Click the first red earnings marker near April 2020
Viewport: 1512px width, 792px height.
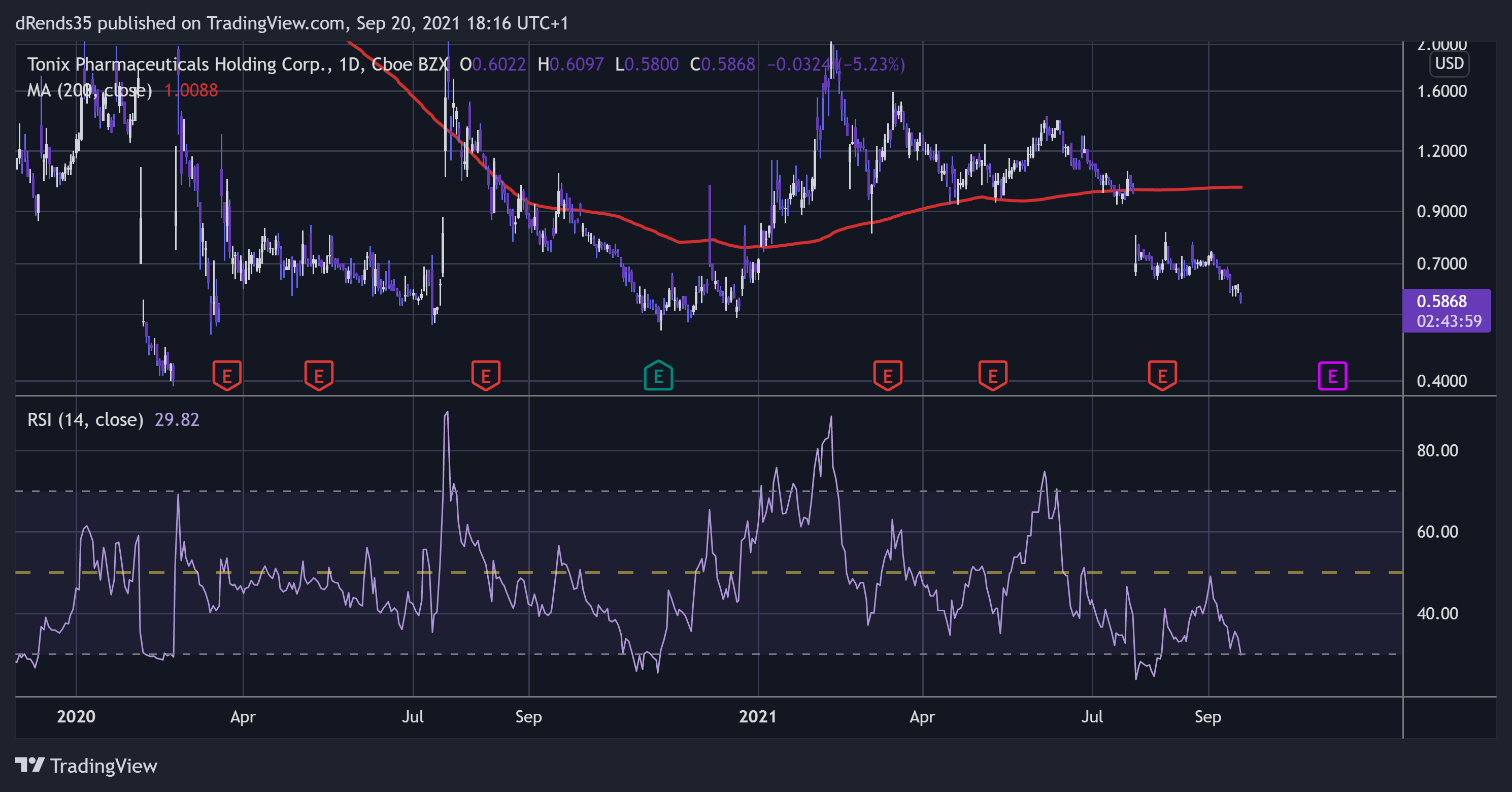[227, 376]
